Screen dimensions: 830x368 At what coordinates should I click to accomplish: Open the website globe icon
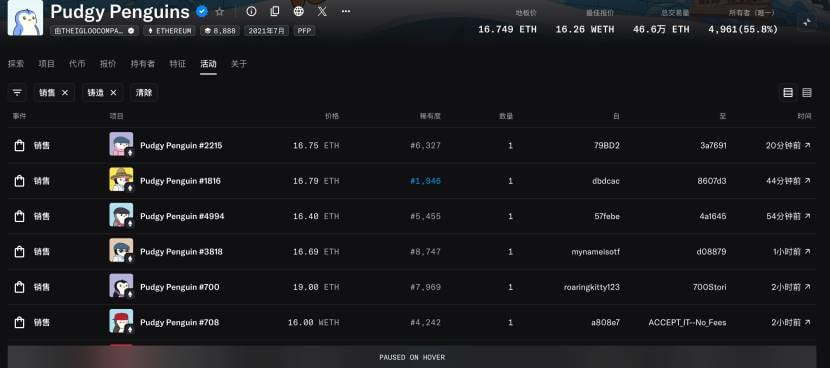tap(299, 11)
